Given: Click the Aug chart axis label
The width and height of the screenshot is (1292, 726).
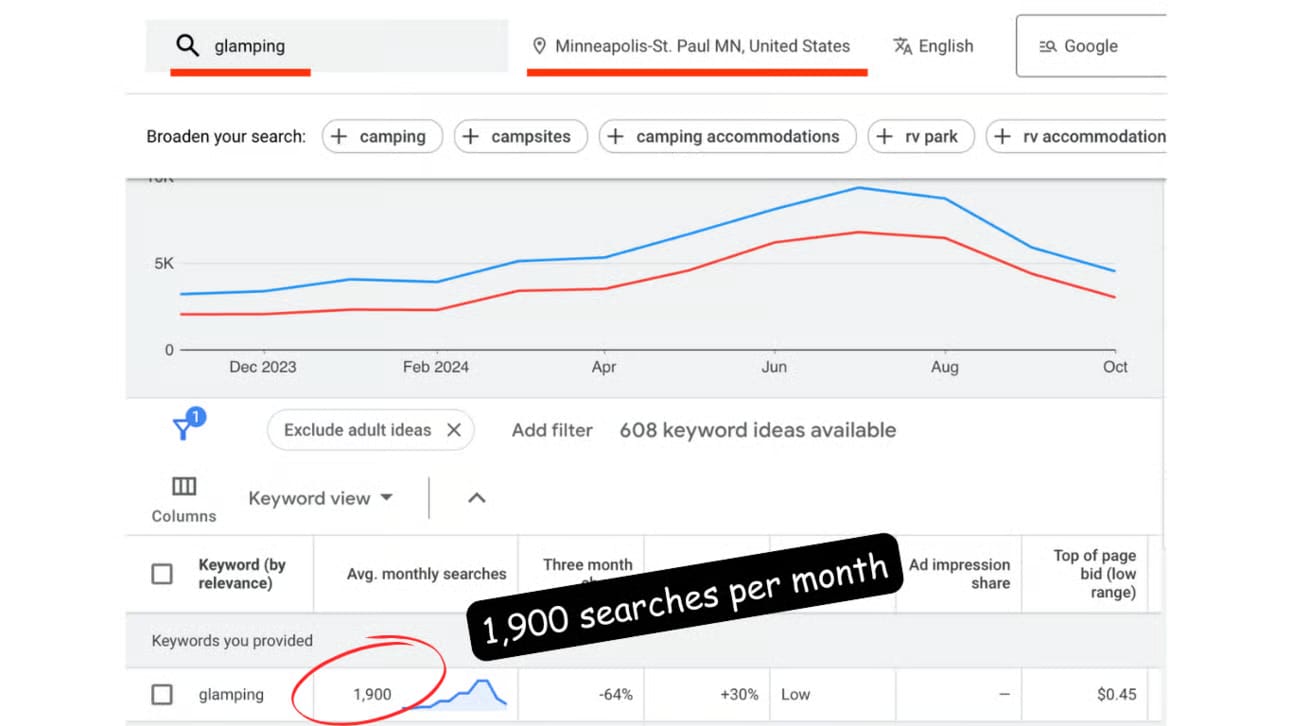Looking at the screenshot, I should [945, 367].
